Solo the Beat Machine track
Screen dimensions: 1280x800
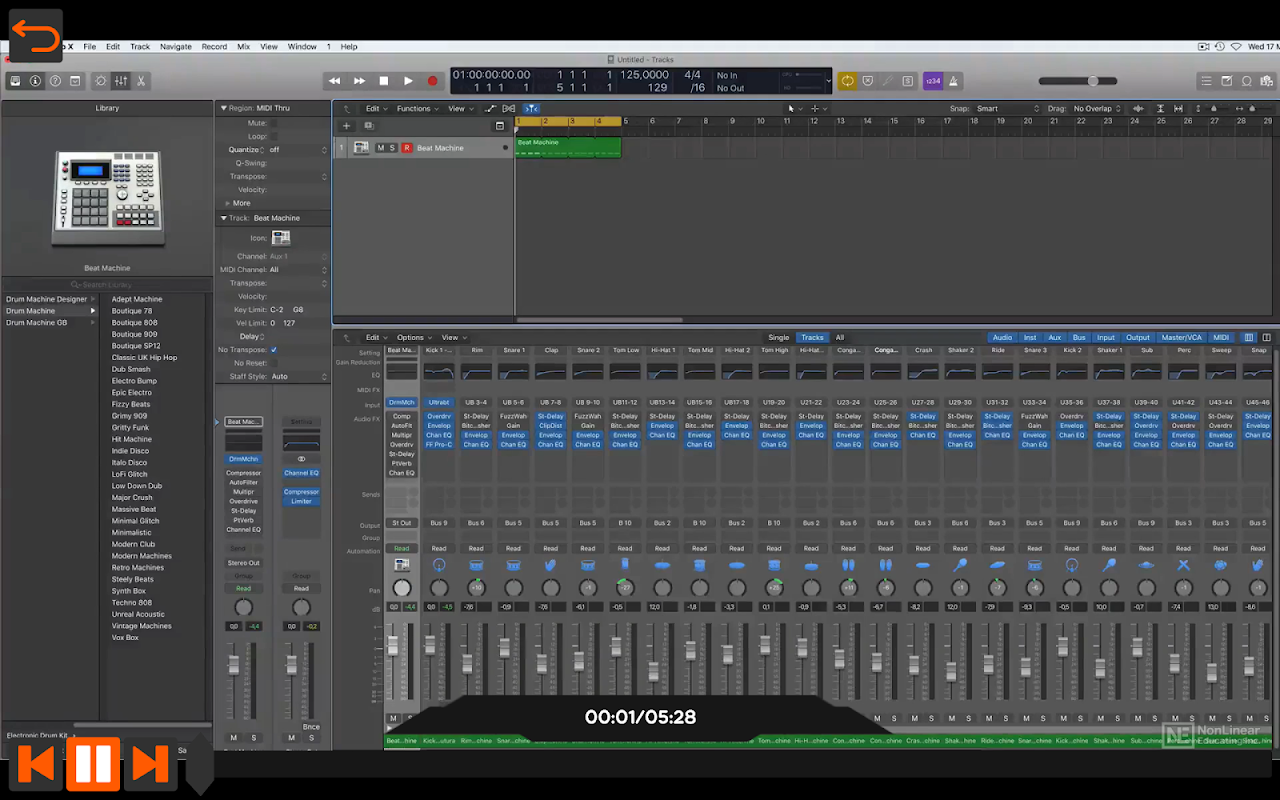(393, 148)
